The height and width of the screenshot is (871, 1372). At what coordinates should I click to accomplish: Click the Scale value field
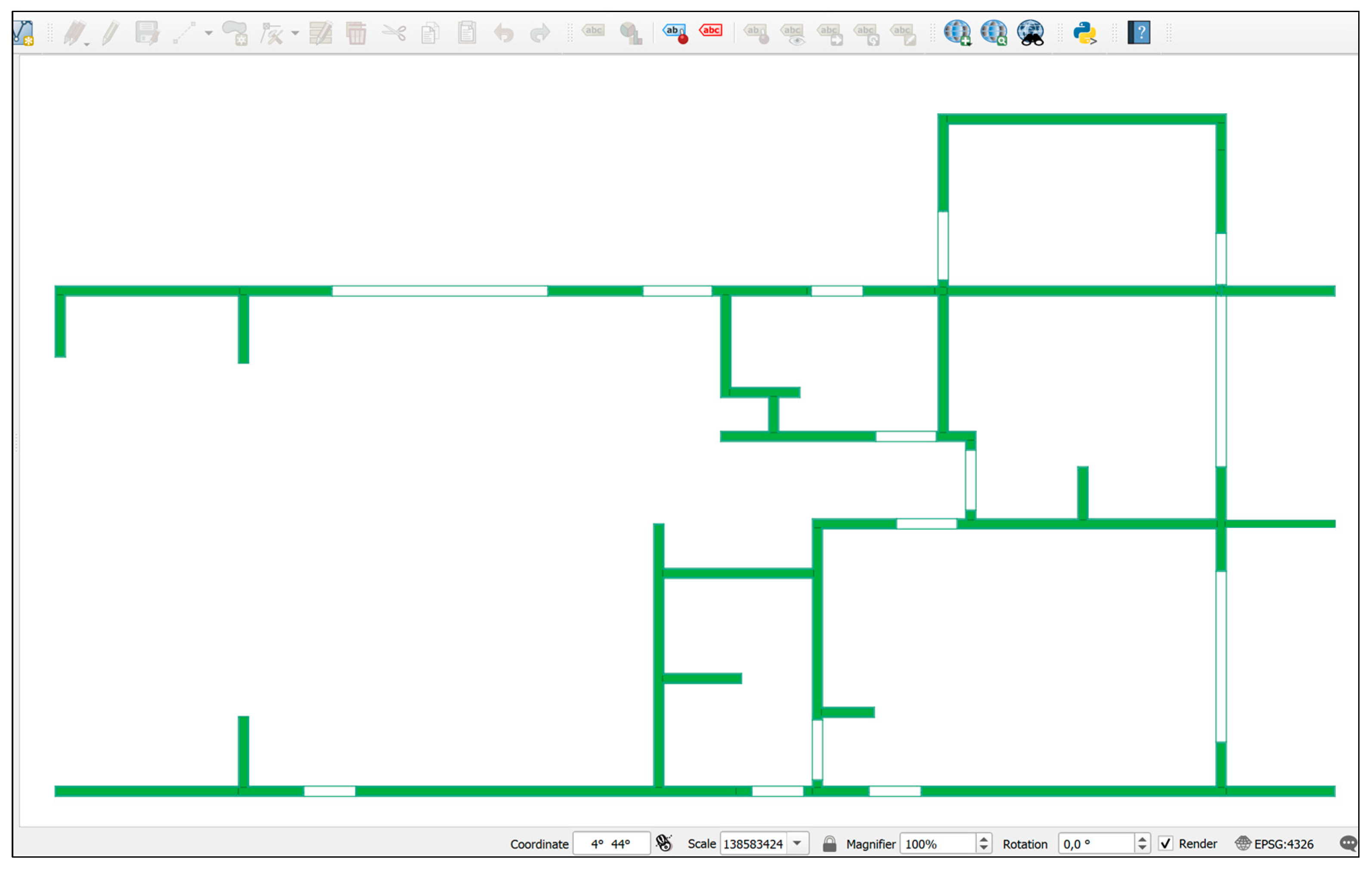753,843
